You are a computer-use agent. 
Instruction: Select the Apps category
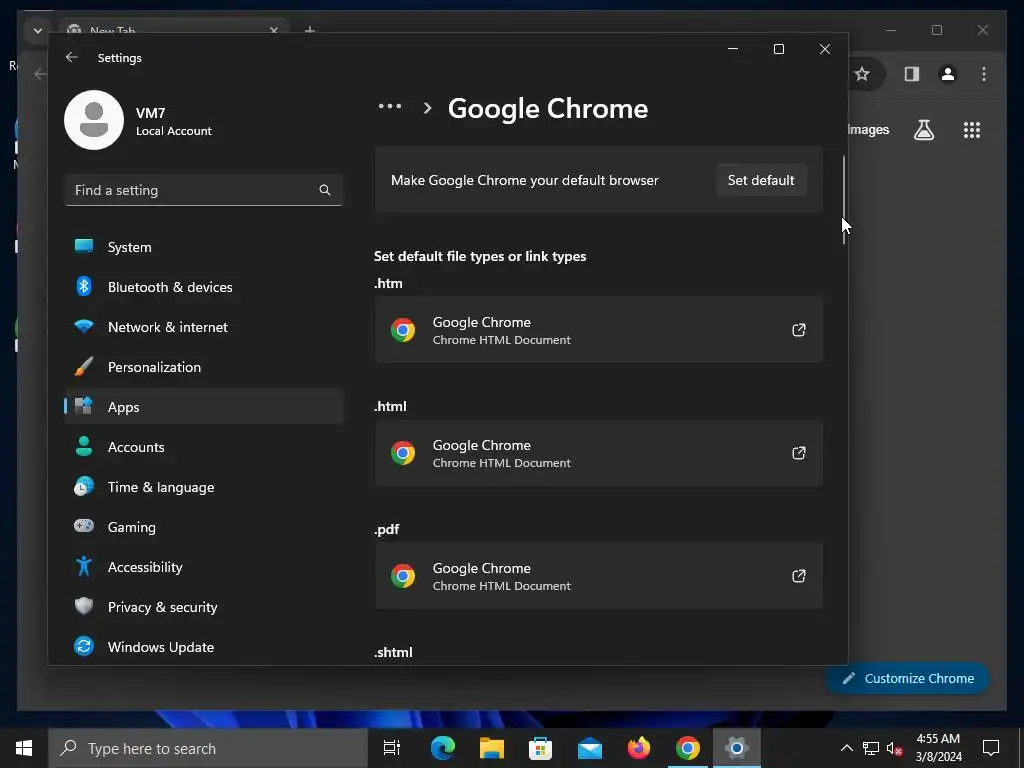pos(204,407)
